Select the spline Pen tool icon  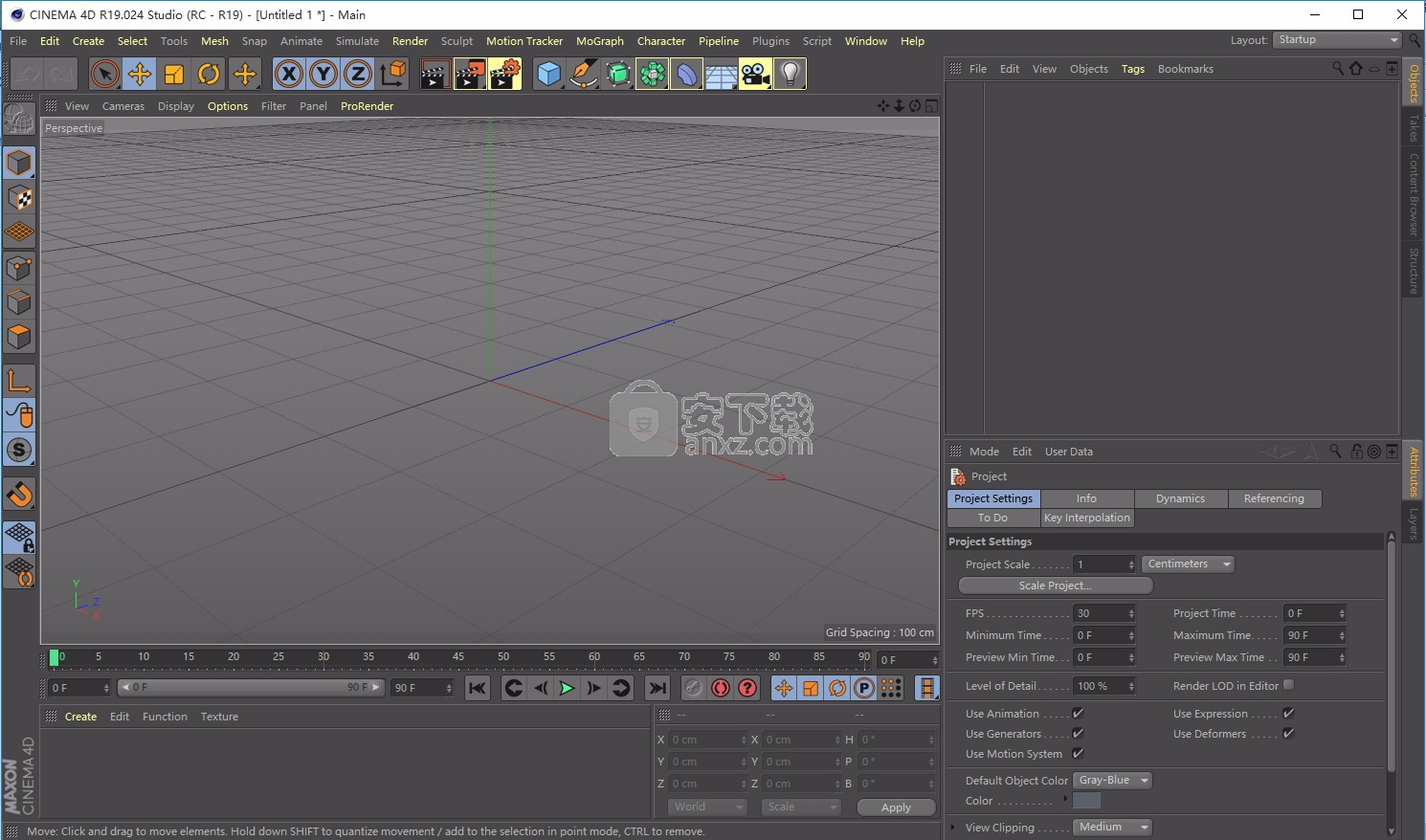(x=583, y=74)
